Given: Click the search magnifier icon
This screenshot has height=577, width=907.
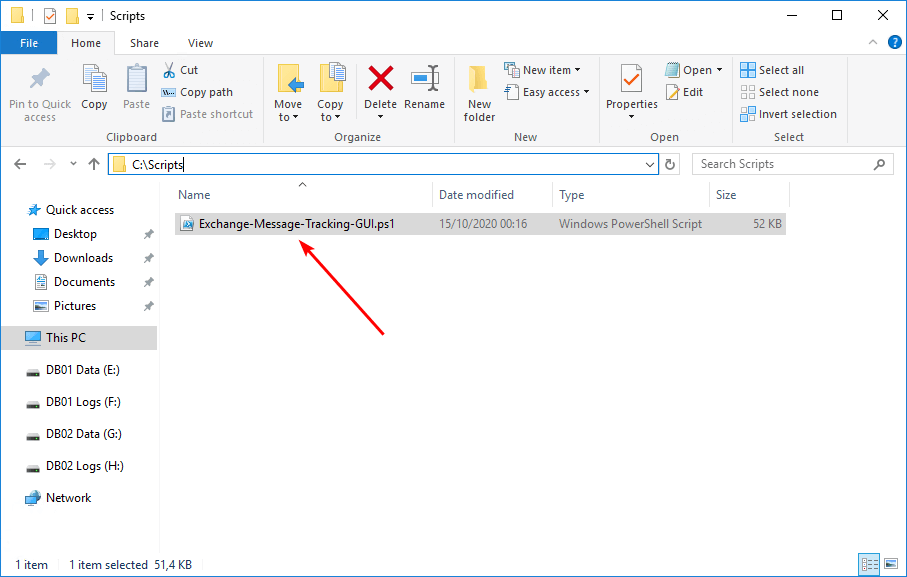Looking at the screenshot, I should point(879,164).
